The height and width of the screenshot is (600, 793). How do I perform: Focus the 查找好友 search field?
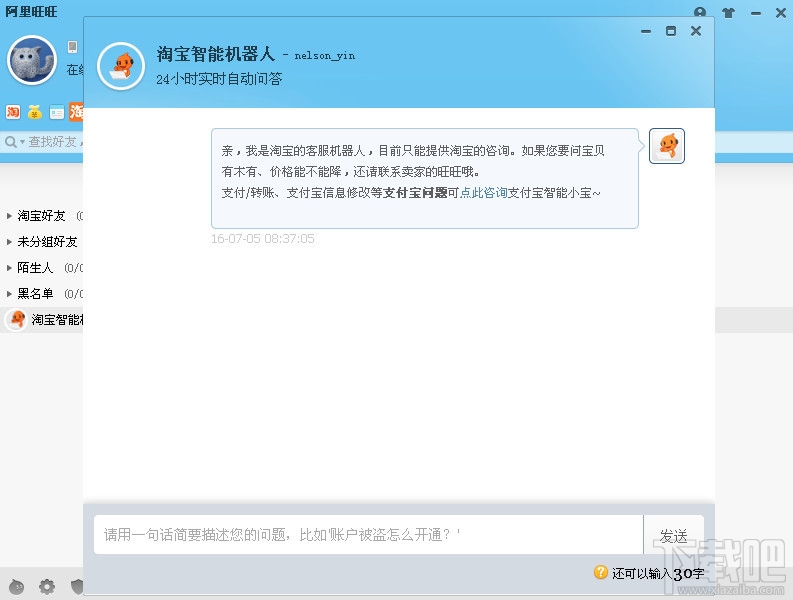55,142
